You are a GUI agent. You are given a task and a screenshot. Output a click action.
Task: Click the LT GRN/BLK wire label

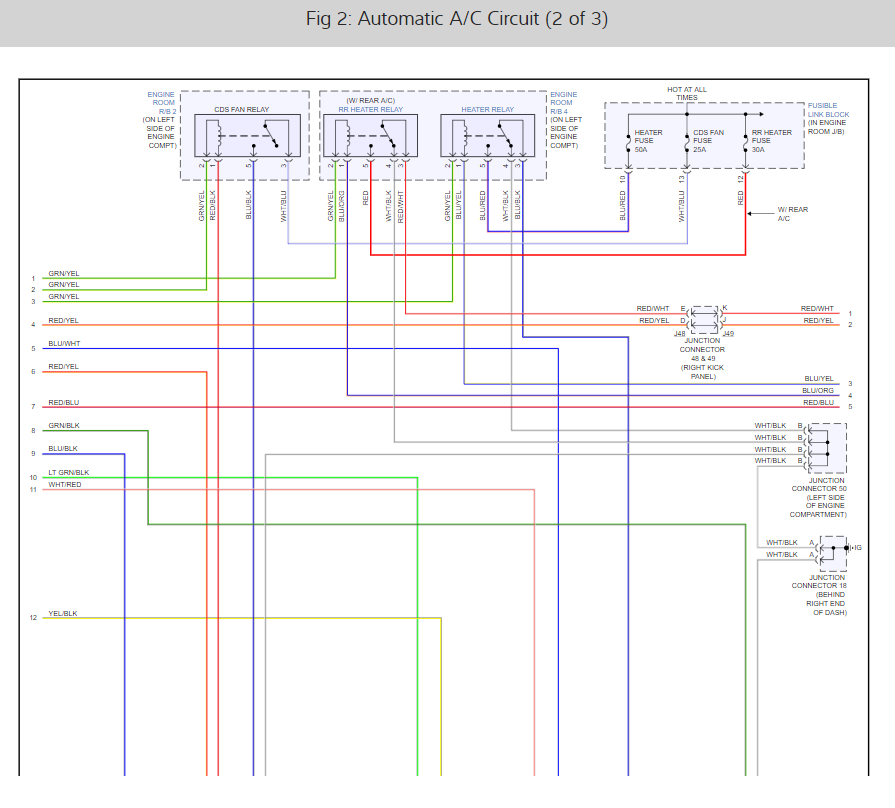pyautogui.click(x=68, y=472)
